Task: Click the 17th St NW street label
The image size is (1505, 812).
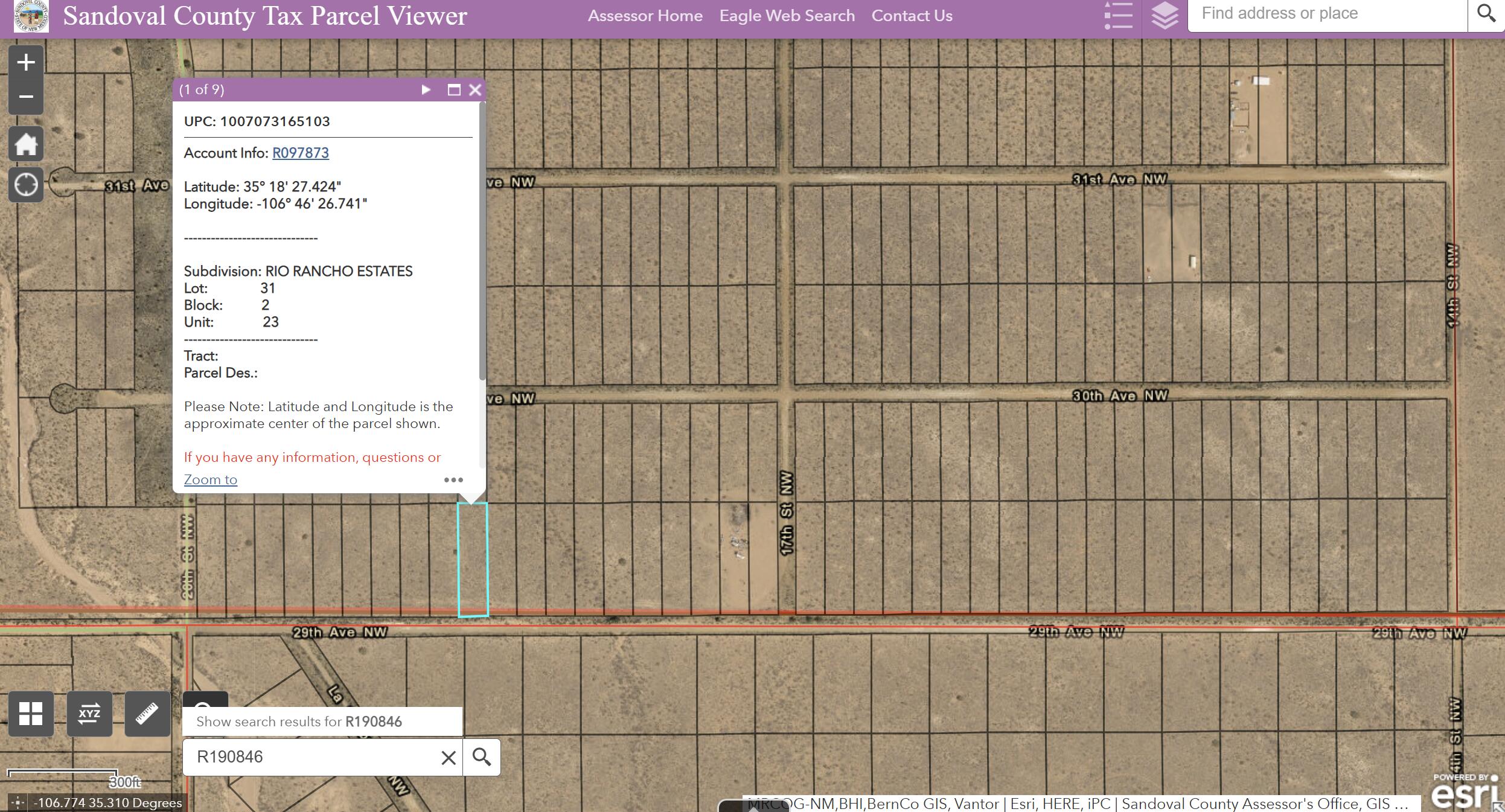Action: [785, 513]
